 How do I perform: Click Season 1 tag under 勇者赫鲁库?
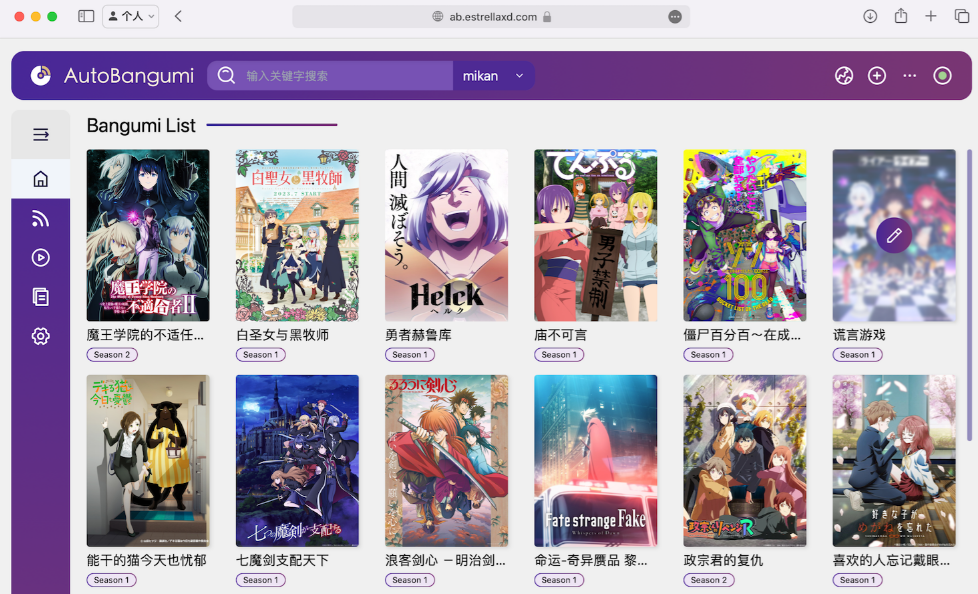click(410, 354)
